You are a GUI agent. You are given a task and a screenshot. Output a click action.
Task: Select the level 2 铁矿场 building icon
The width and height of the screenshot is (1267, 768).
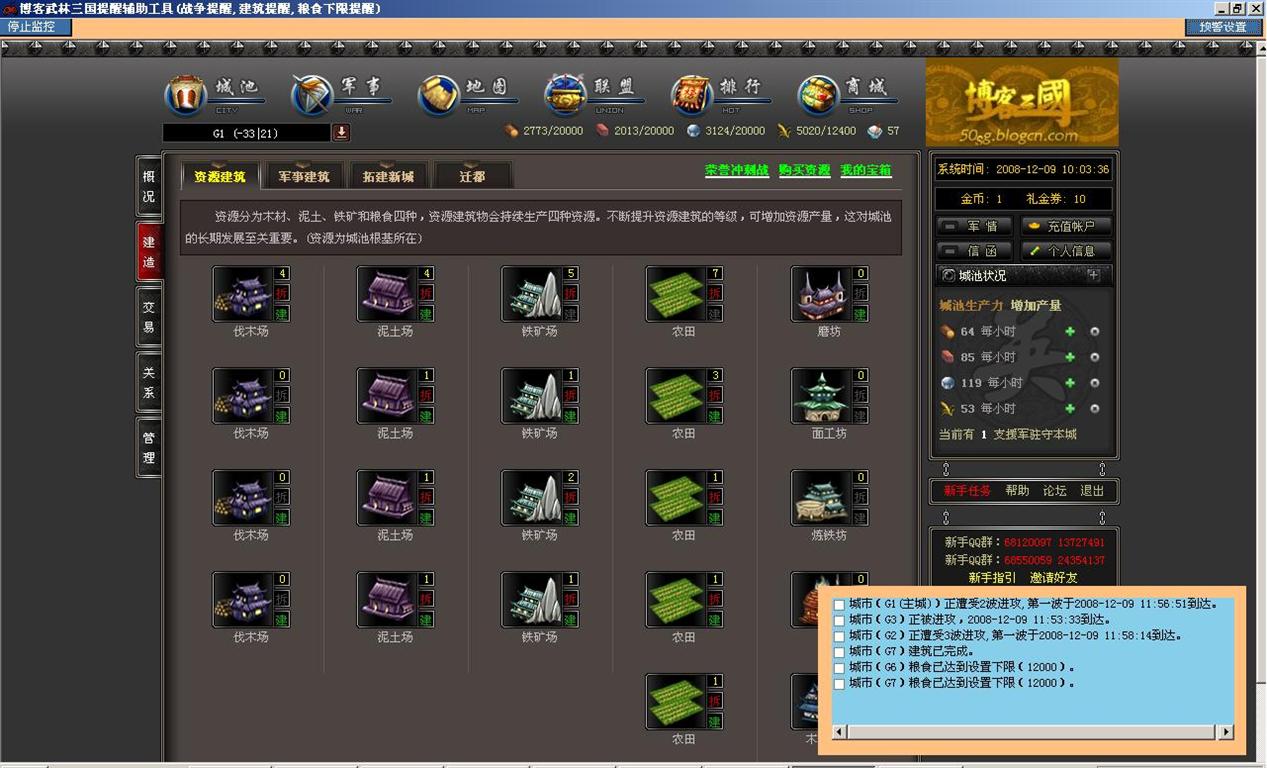point(530,498)
